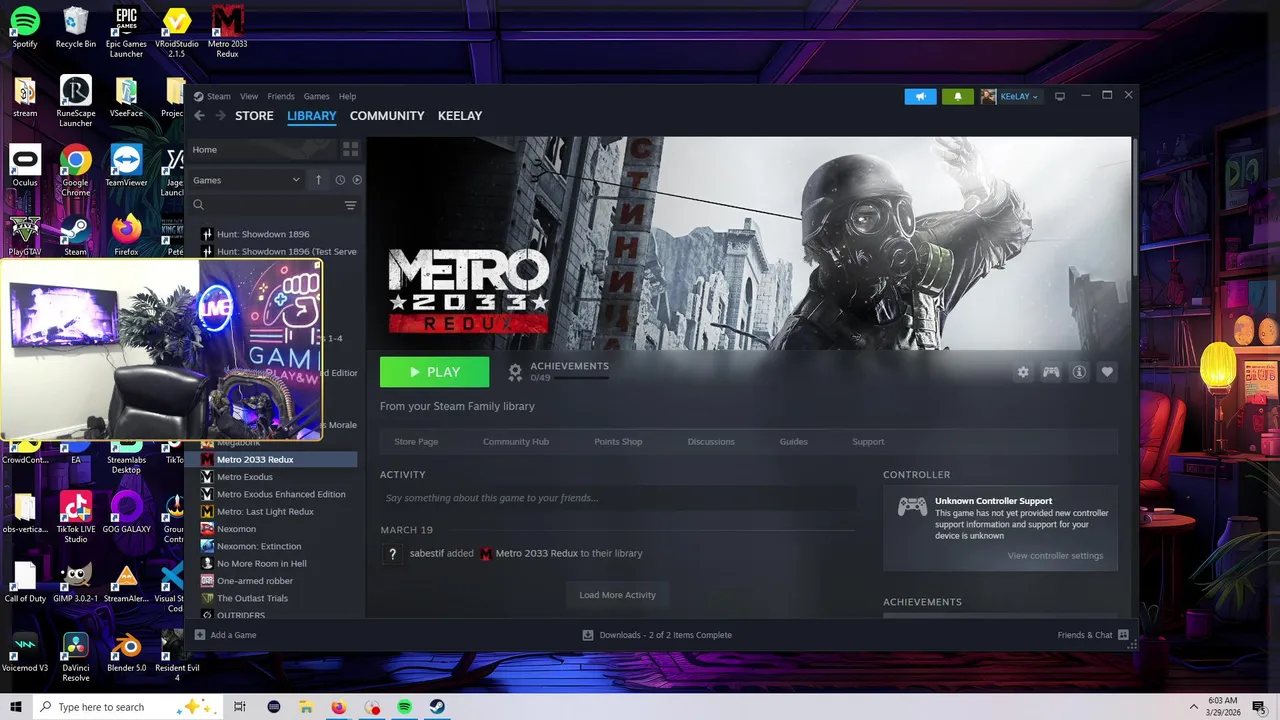Select the LIBRARY tab

312,116
